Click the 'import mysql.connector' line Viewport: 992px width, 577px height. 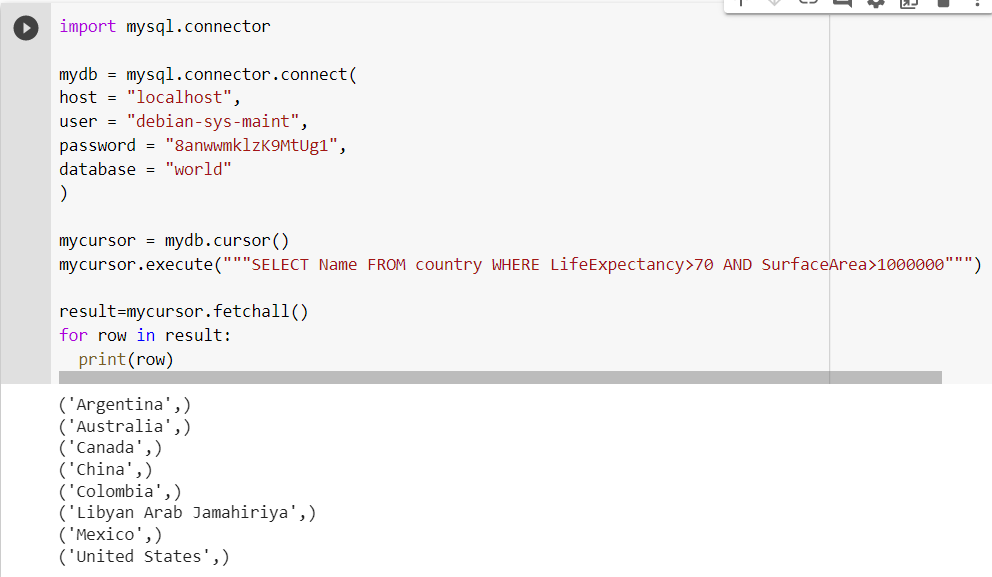(x=164, y=27)
